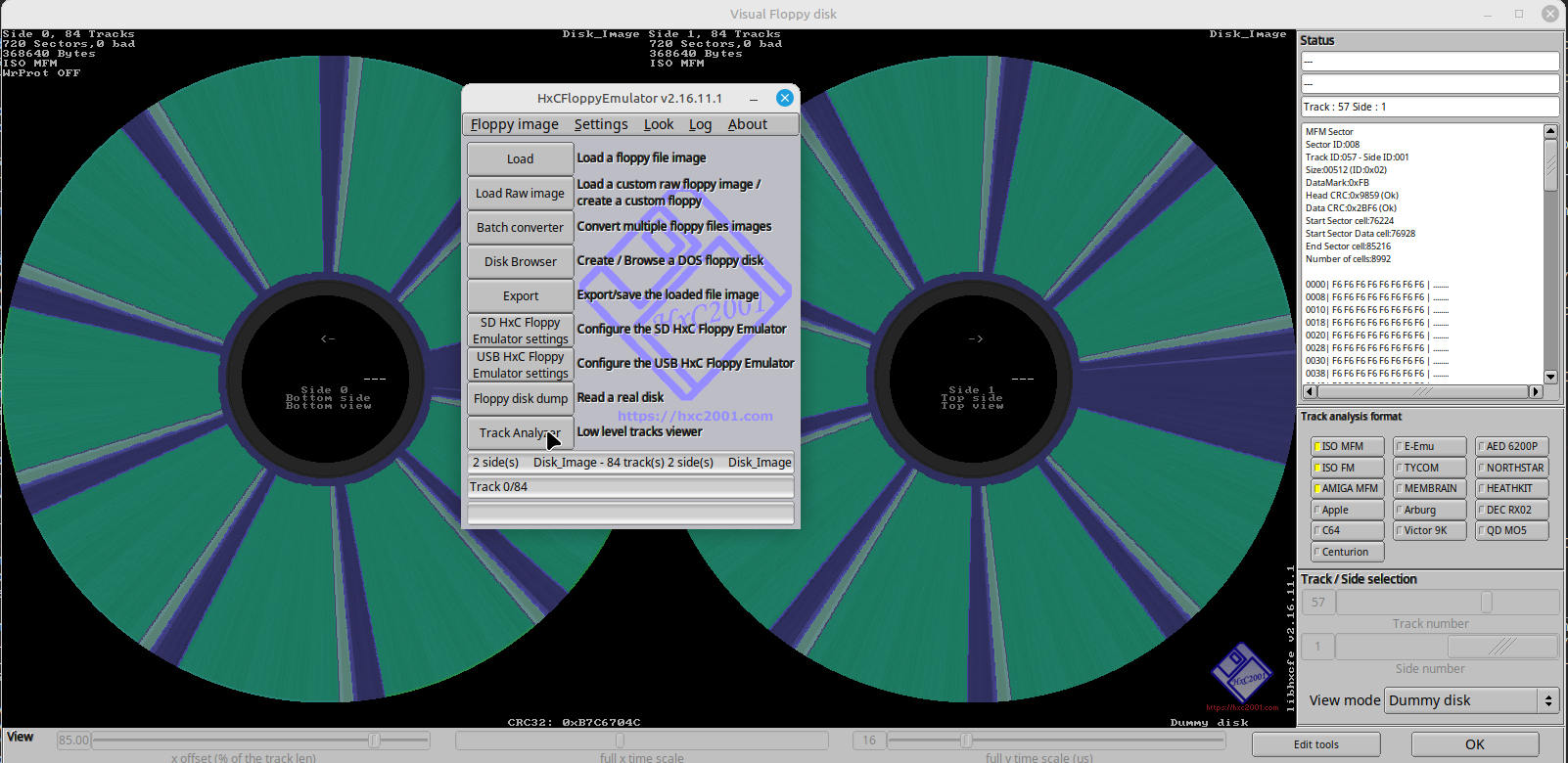Image resolution: width=1568 pixels, height=763 pixels.
Task: Enable DEC RX02 track format
Action: pyautogui.click(x=1512, y=510)
